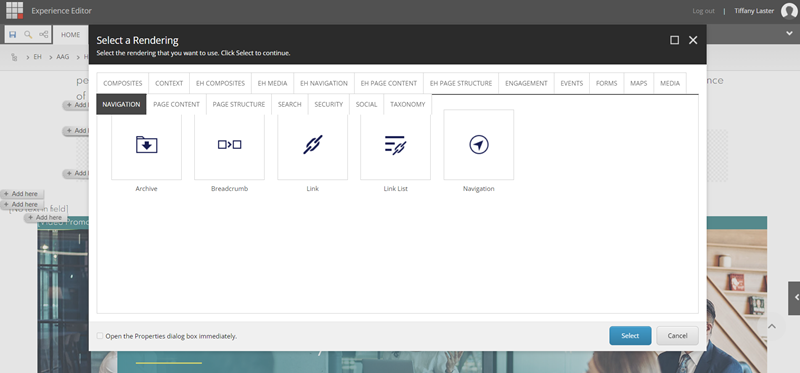This screenshot has width=800, height=373.
Task: Select the Link List rendering icon
Action: [x=395, y=144]
